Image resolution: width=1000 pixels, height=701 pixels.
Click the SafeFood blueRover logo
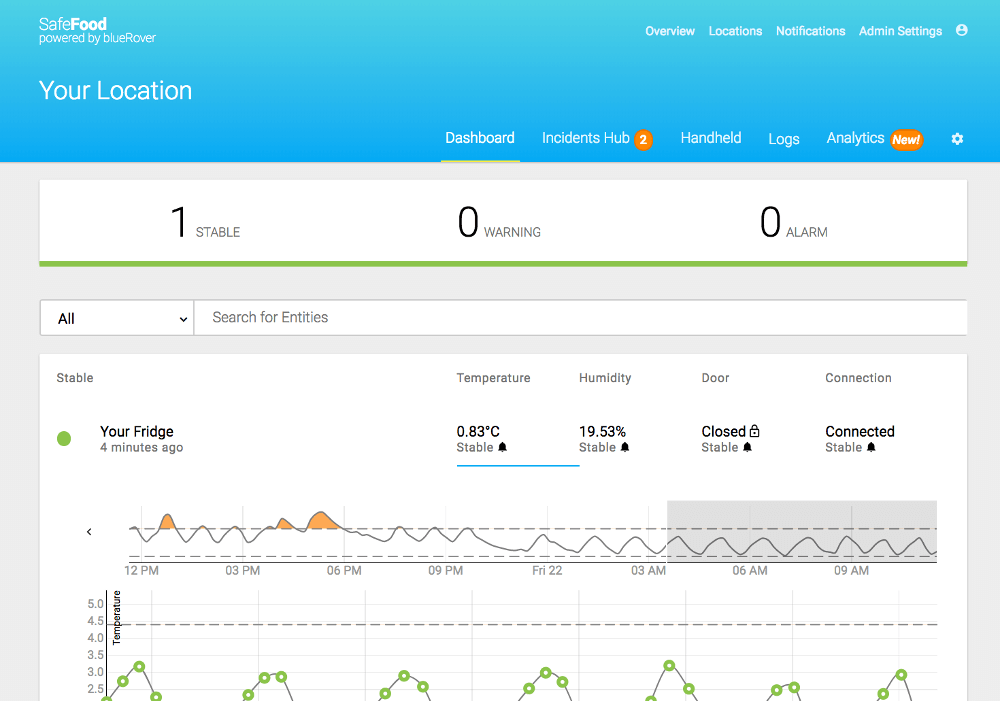point(96,28)
